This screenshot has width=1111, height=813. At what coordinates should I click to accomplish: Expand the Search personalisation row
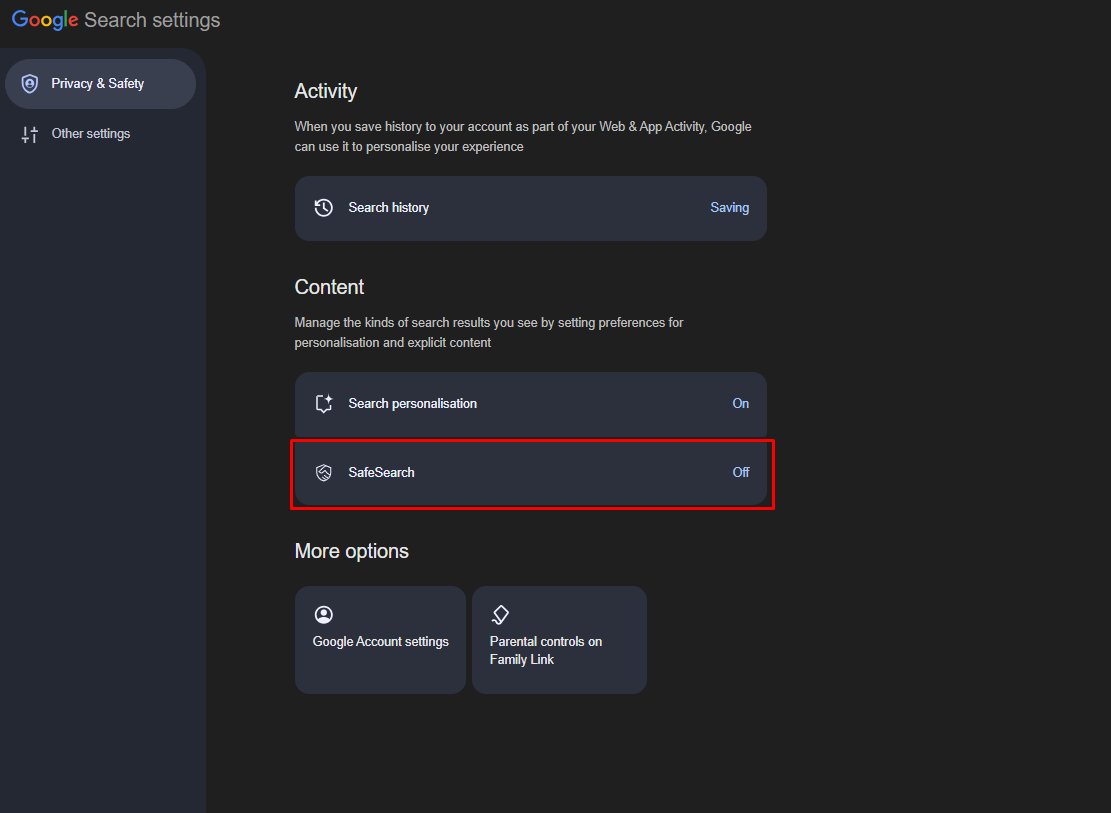click(530, 403)
